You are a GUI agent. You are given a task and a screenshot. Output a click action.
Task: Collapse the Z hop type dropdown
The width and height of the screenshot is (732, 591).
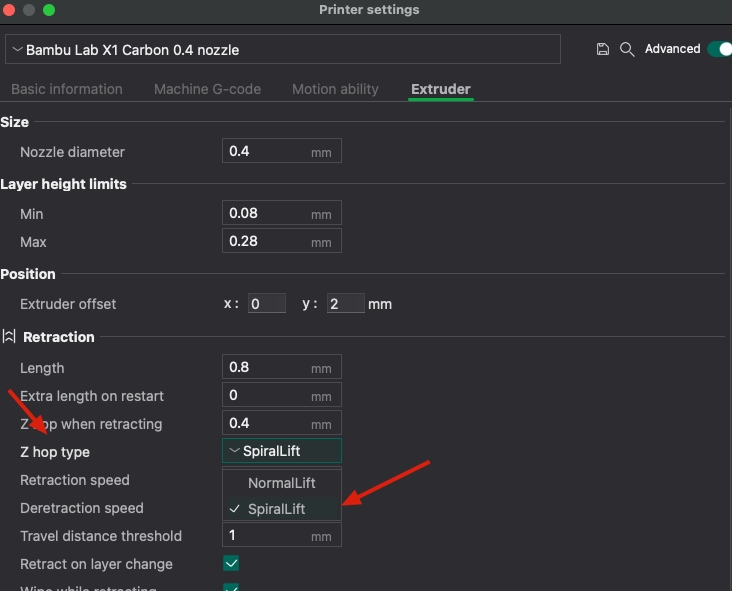tap(281, 451)
